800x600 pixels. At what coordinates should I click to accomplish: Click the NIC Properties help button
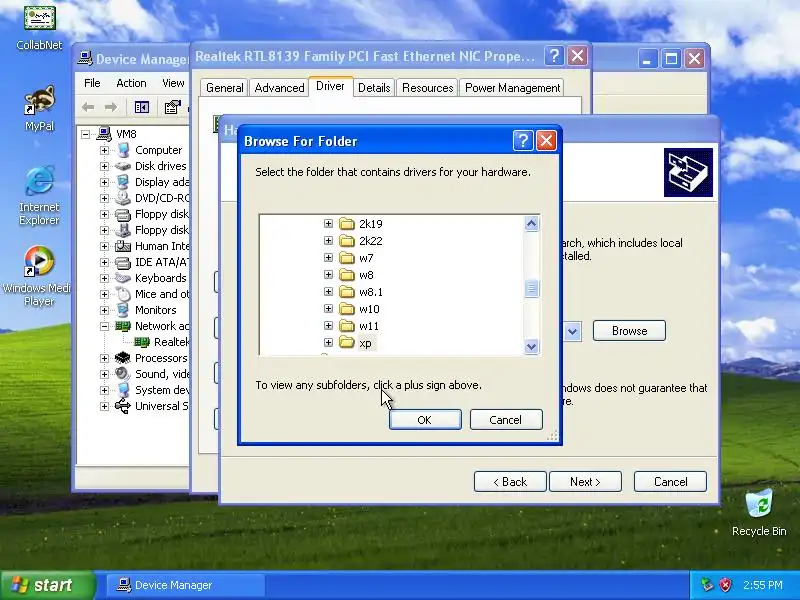554,56
